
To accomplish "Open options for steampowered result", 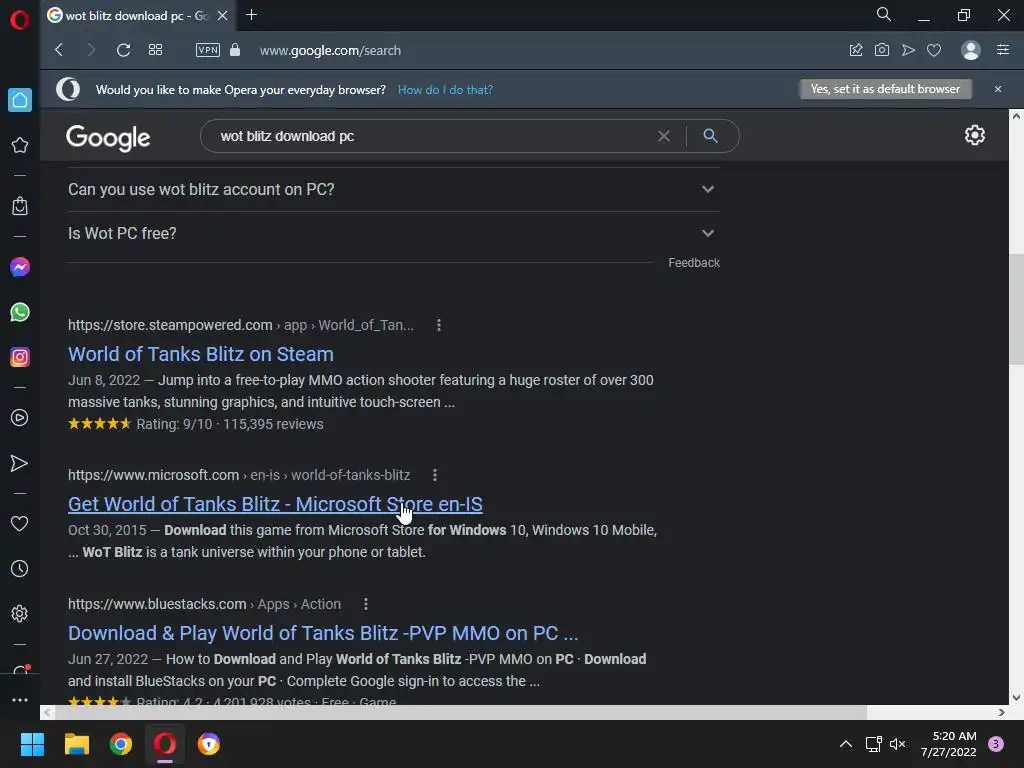I will pos(439,325).
